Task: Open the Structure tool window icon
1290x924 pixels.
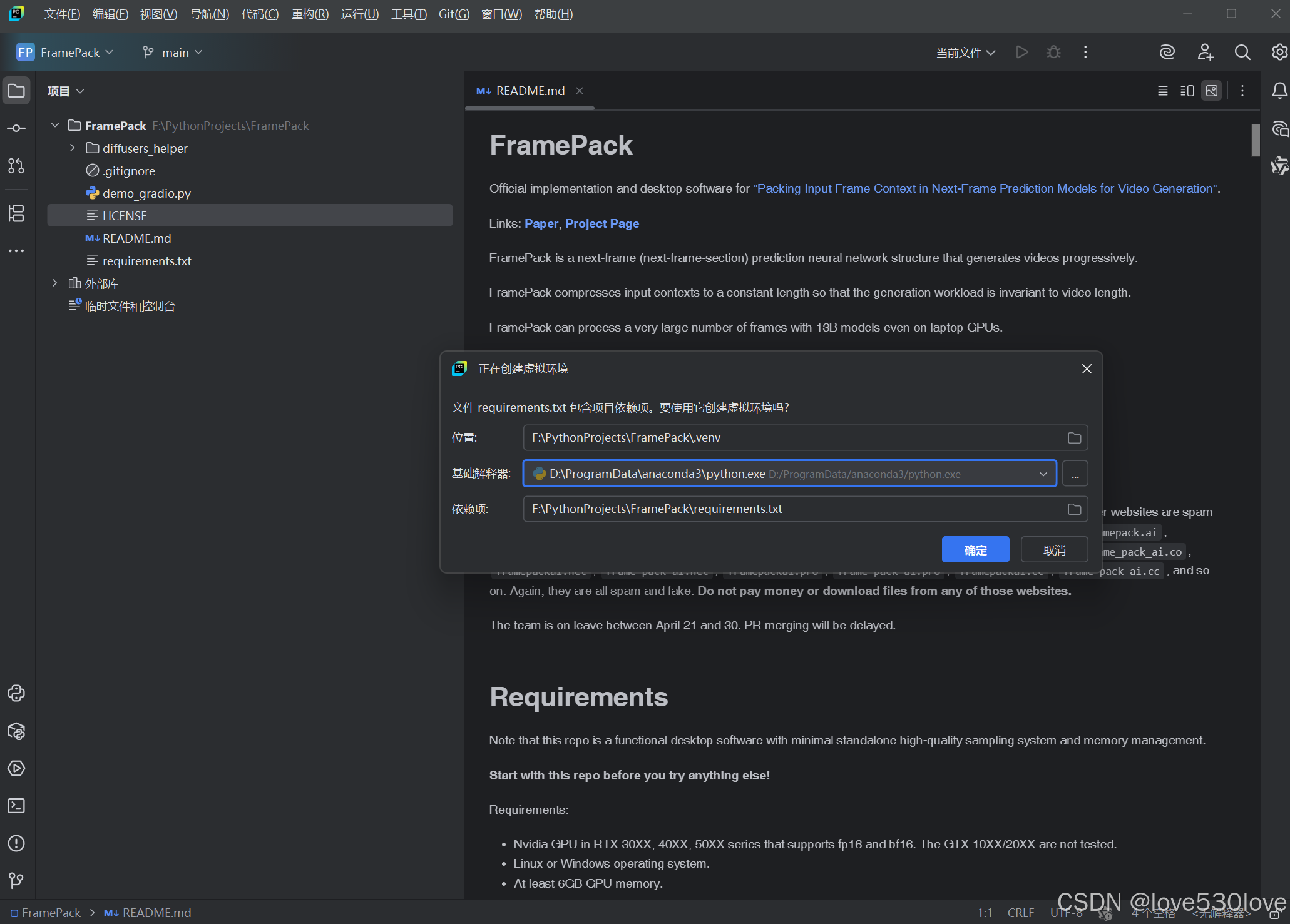Action: click(16, 213)
